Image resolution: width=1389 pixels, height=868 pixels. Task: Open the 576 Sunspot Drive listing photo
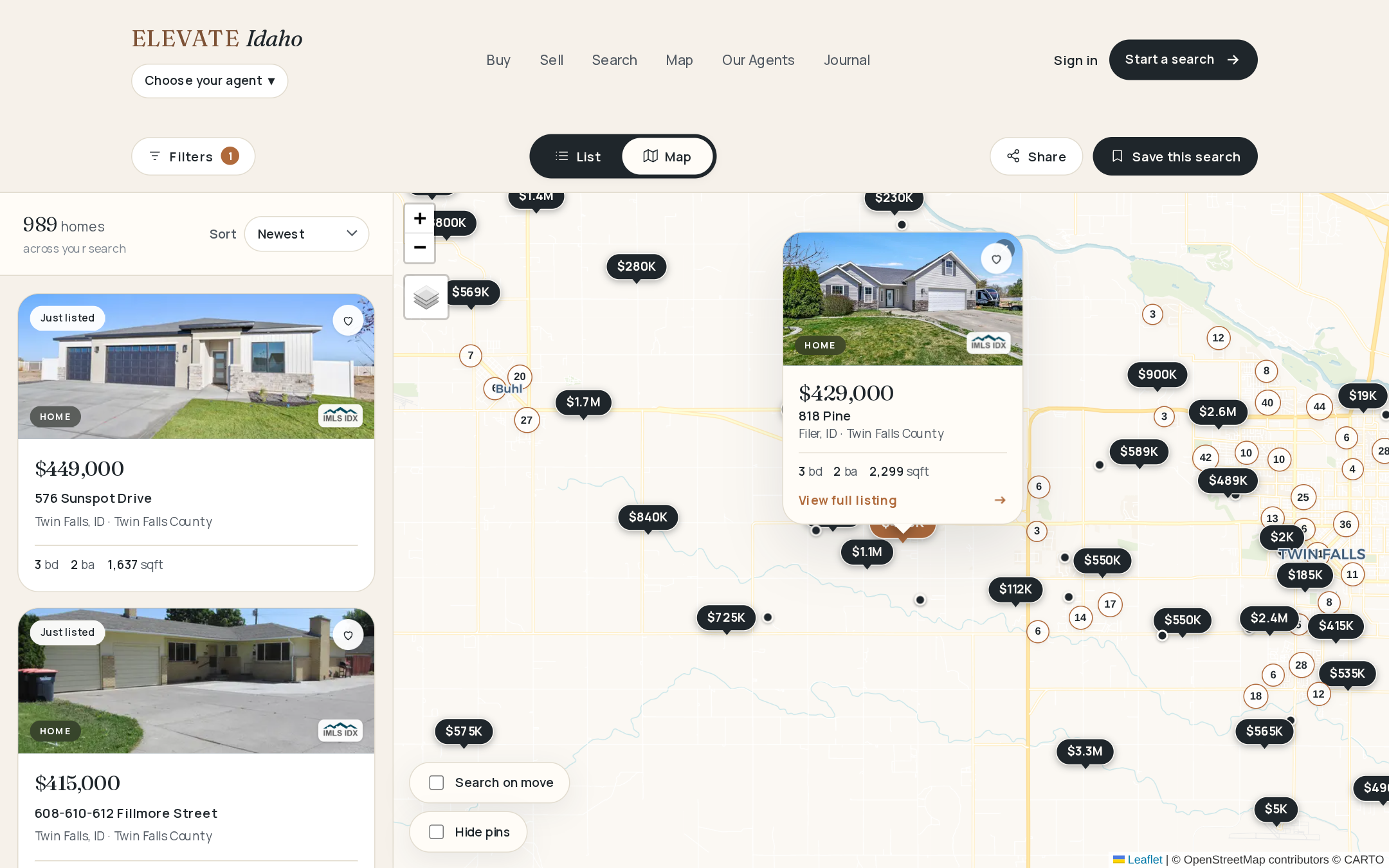(x=196, y=366)
